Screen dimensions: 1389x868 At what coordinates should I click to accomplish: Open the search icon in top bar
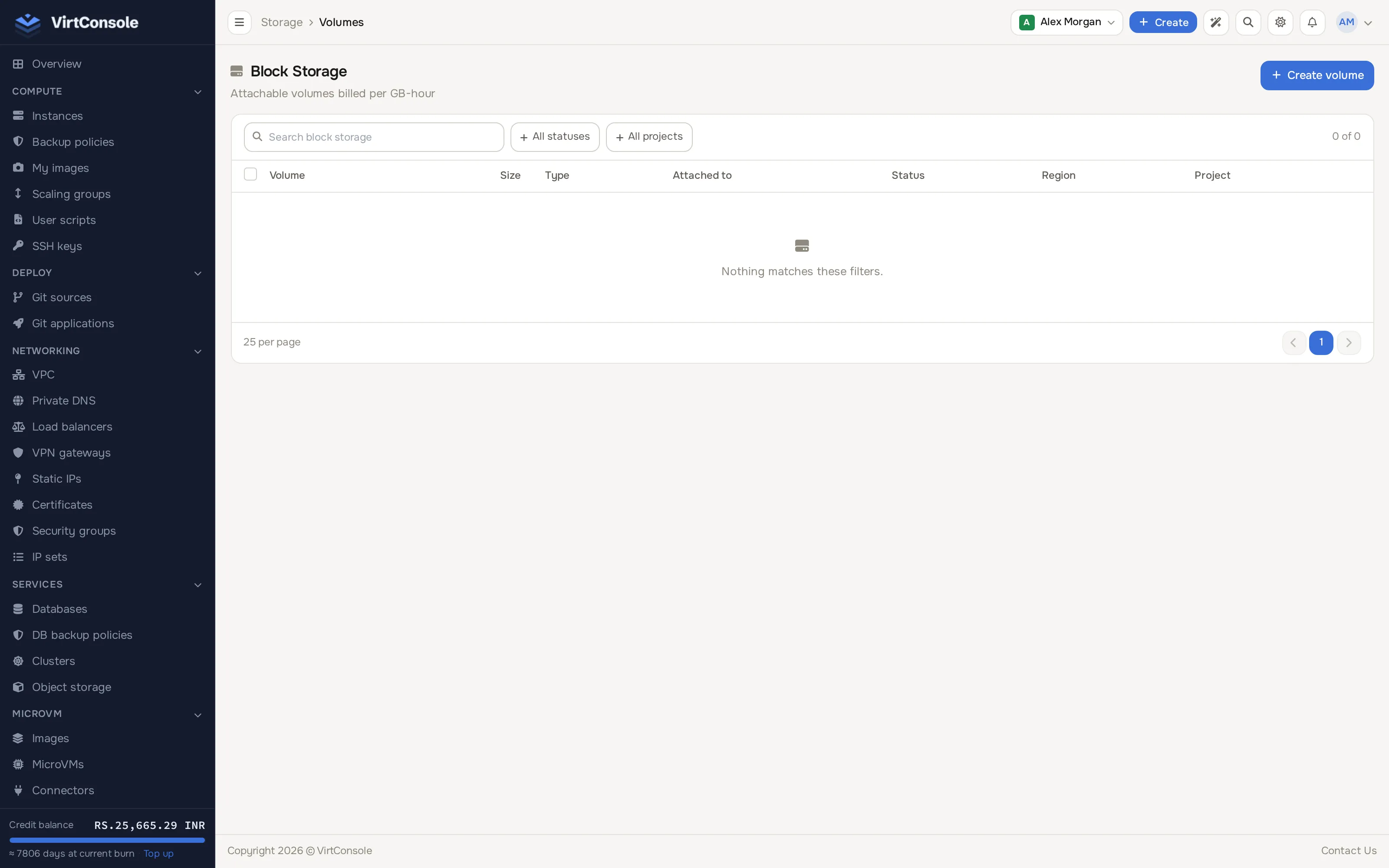[1248, 23]
